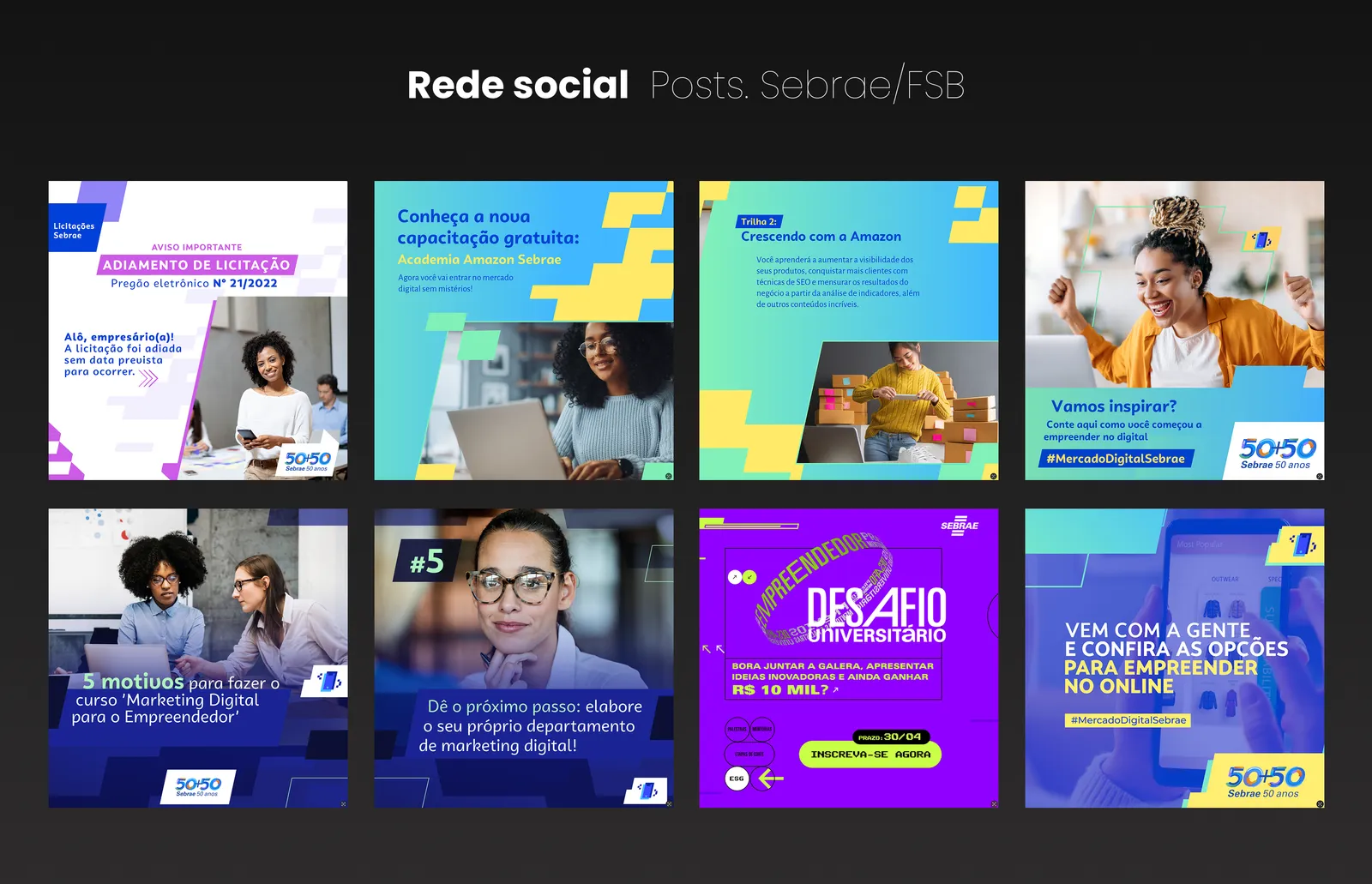
Task: Click 'Pregão eletrônico Nº 21/2022' text
Action: coord(194,283)
